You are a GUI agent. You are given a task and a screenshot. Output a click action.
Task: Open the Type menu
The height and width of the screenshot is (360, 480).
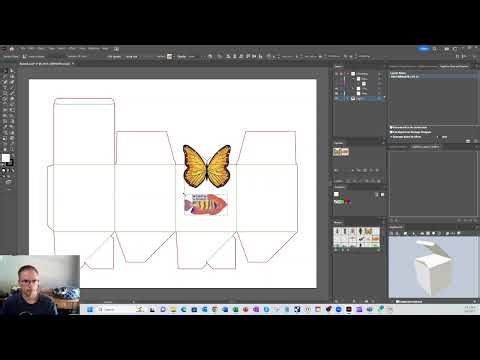tap(52, 49)
